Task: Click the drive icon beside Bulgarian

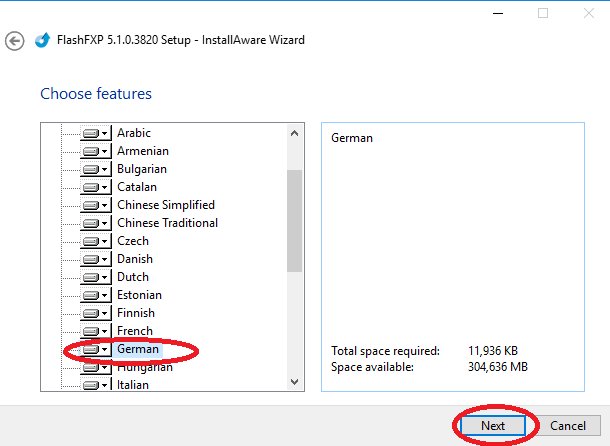Action: [91, 169]
